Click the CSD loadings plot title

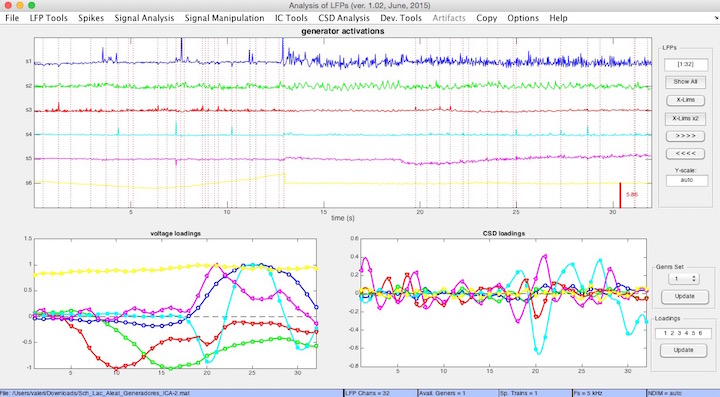tap(504, 233)
